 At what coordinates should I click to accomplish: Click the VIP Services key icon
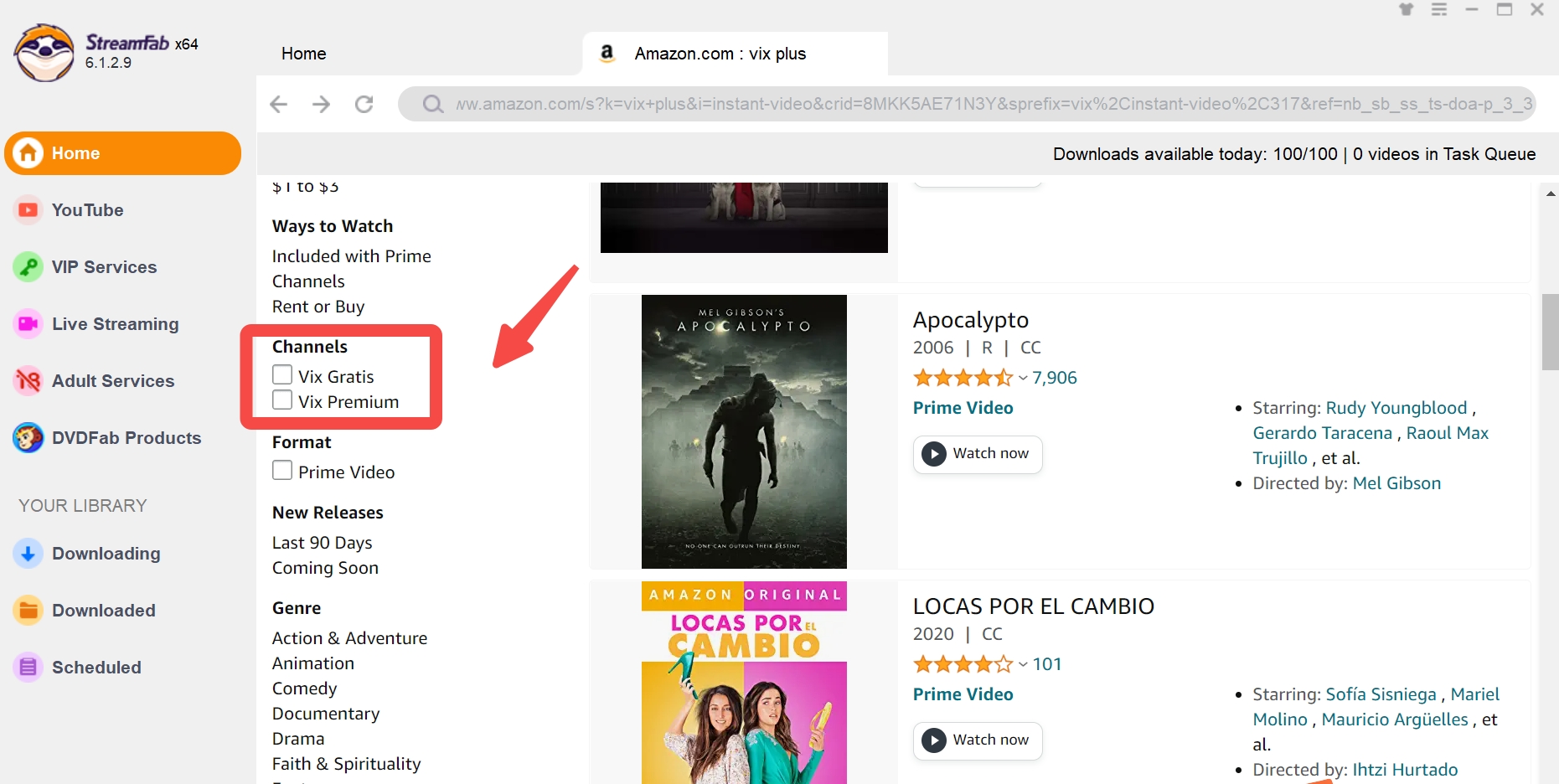pyautogui.click(x=28, y=266)
